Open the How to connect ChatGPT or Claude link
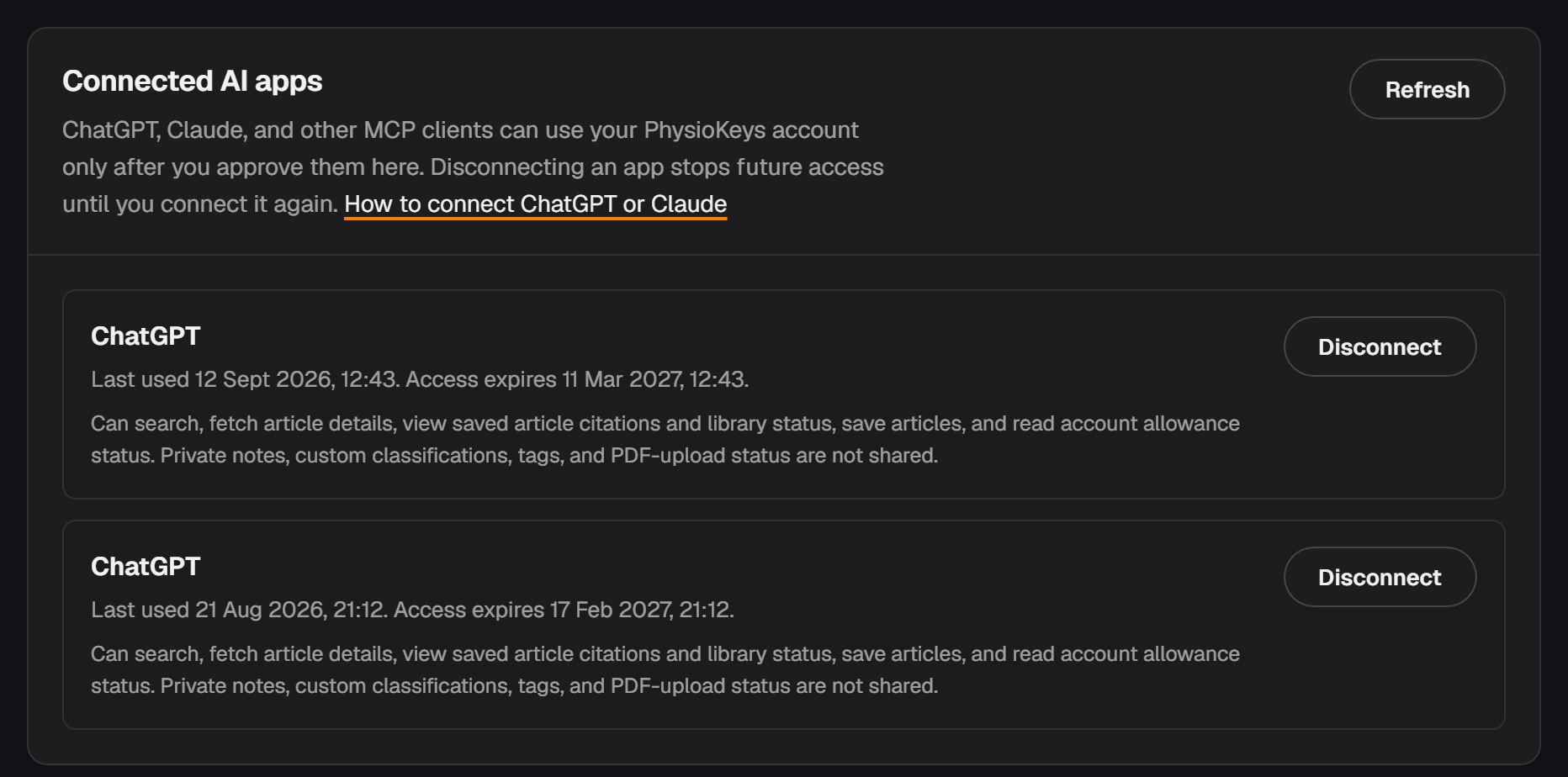1568x777 pixels. (535, 204)
